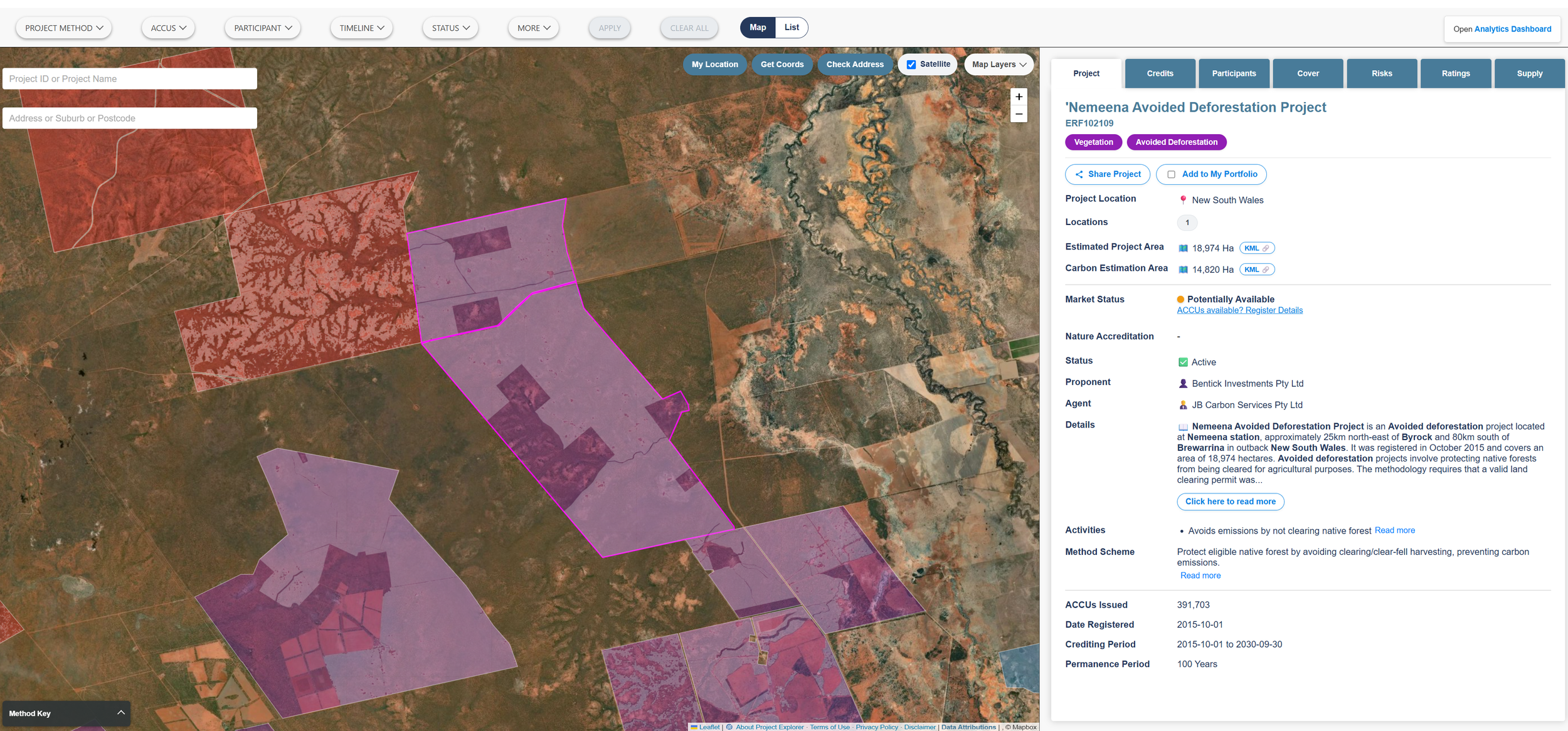1568x731 pixels.
Task: Toggle the Satellite checkbox
Action: click(911, 65)
